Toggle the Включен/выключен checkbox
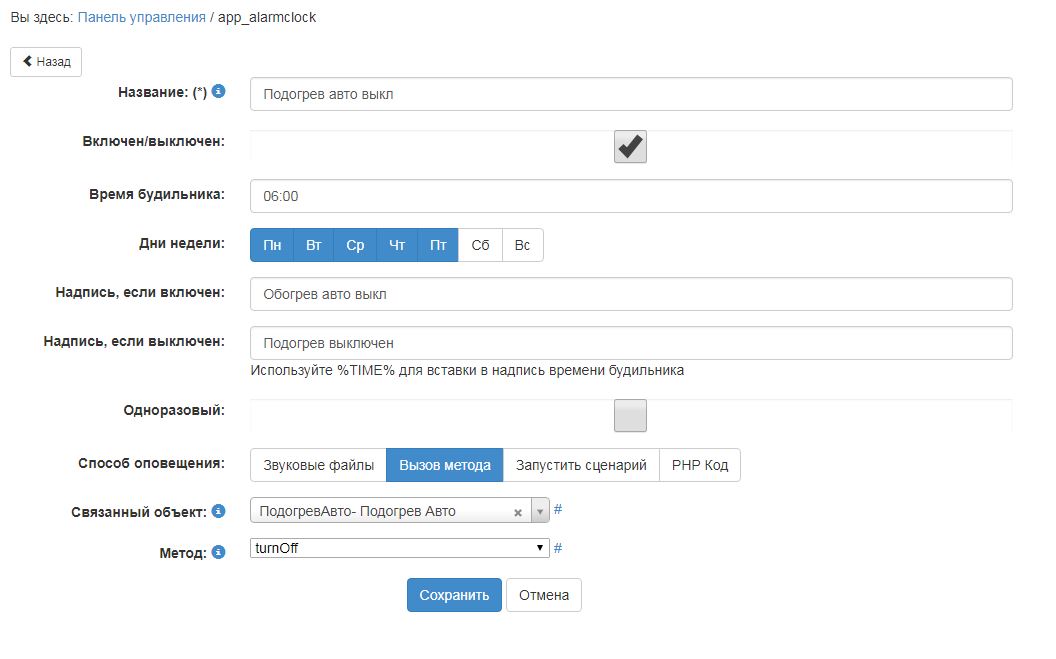The height and width of the screenshot is (659, 1056). pos(630,147)
